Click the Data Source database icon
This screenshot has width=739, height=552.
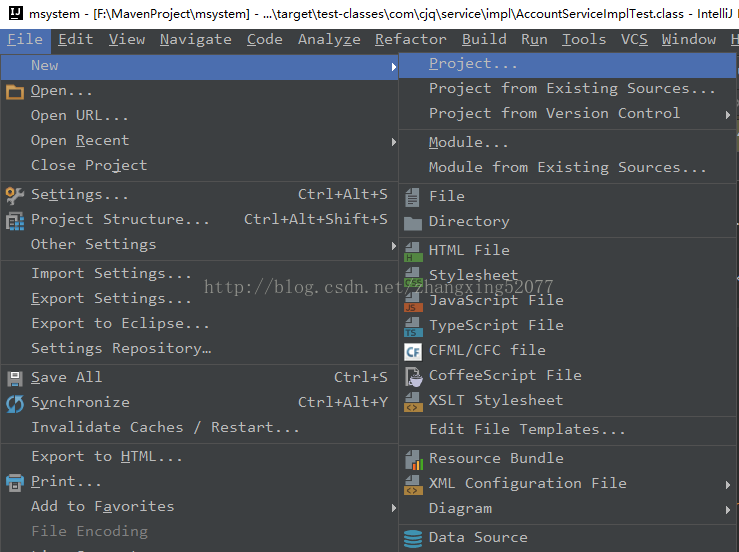[413, 538]
